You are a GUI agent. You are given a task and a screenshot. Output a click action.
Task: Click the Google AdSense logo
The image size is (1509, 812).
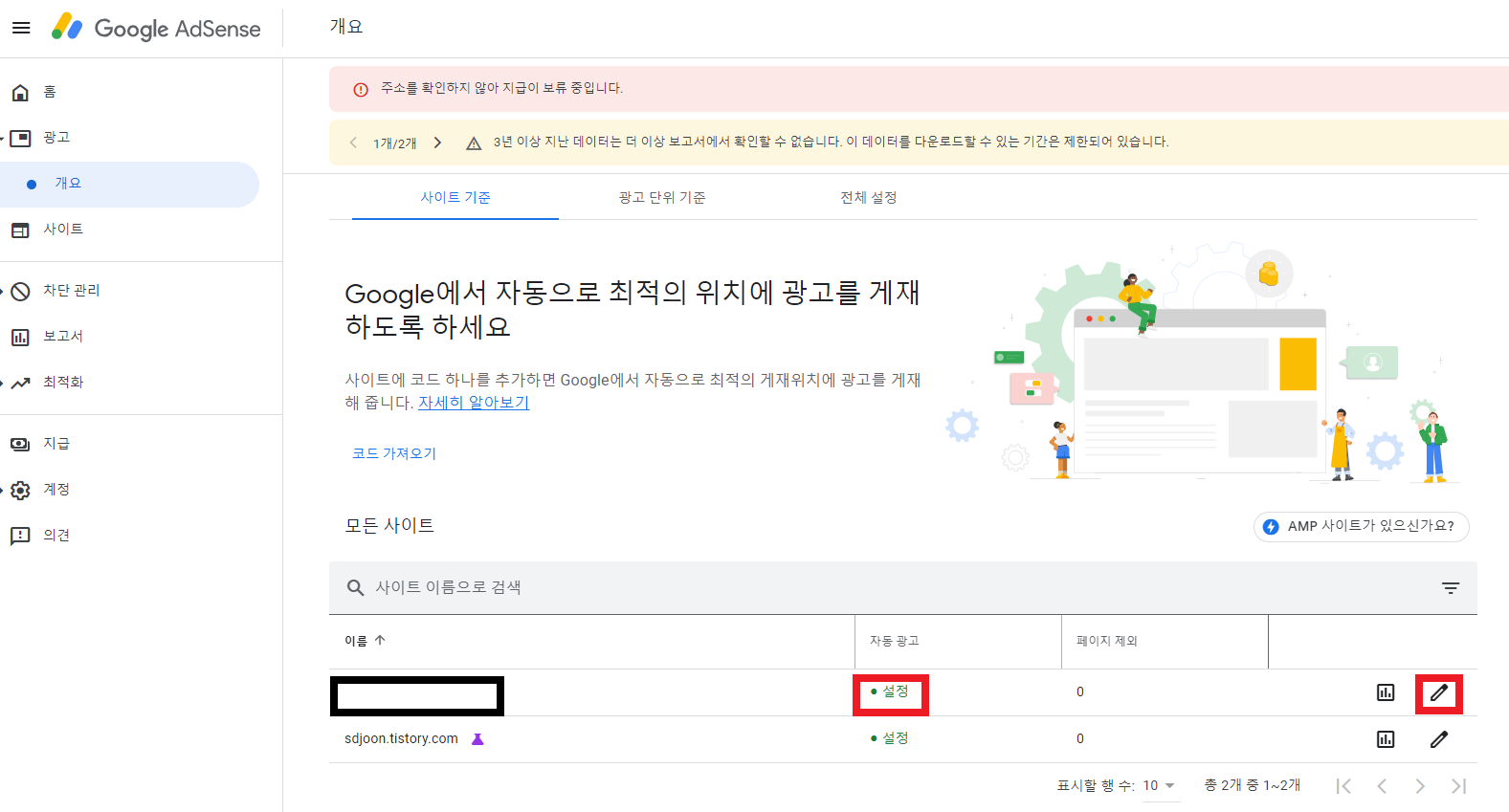coord(156,28)
